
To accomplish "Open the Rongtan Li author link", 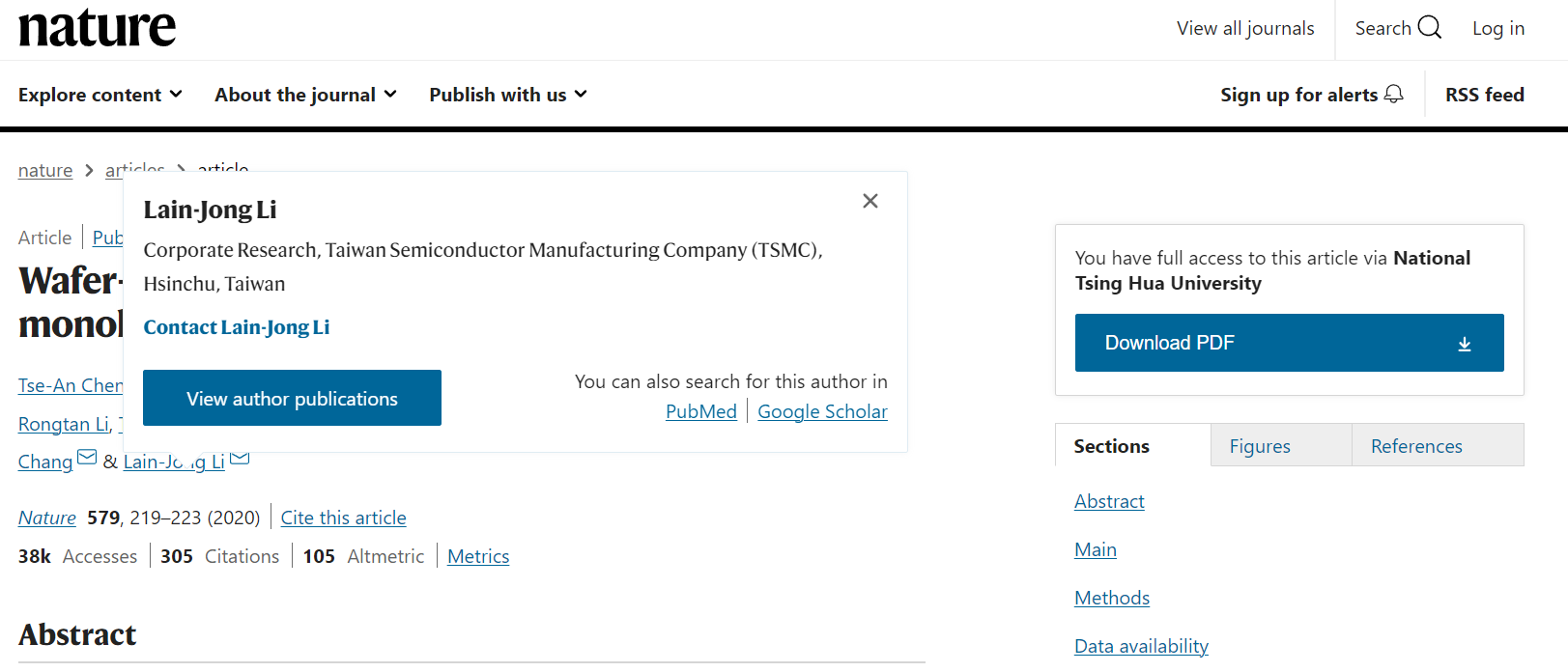I will click(x=64, y=424).
